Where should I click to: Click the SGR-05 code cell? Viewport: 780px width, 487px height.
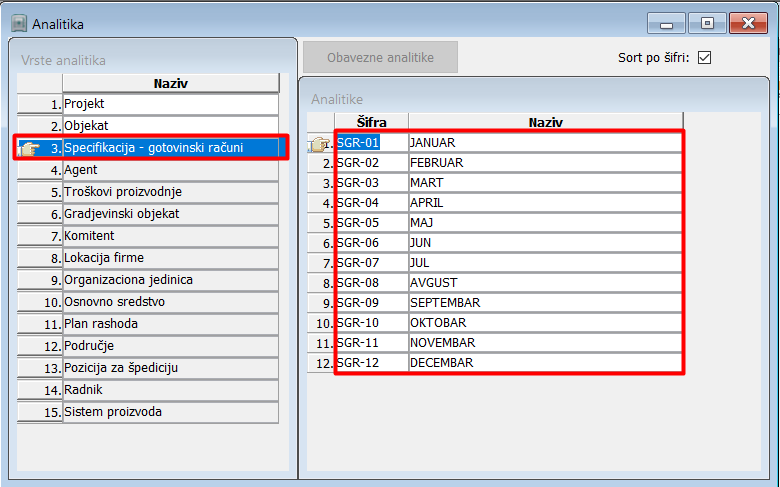click(x=372, y=223)
